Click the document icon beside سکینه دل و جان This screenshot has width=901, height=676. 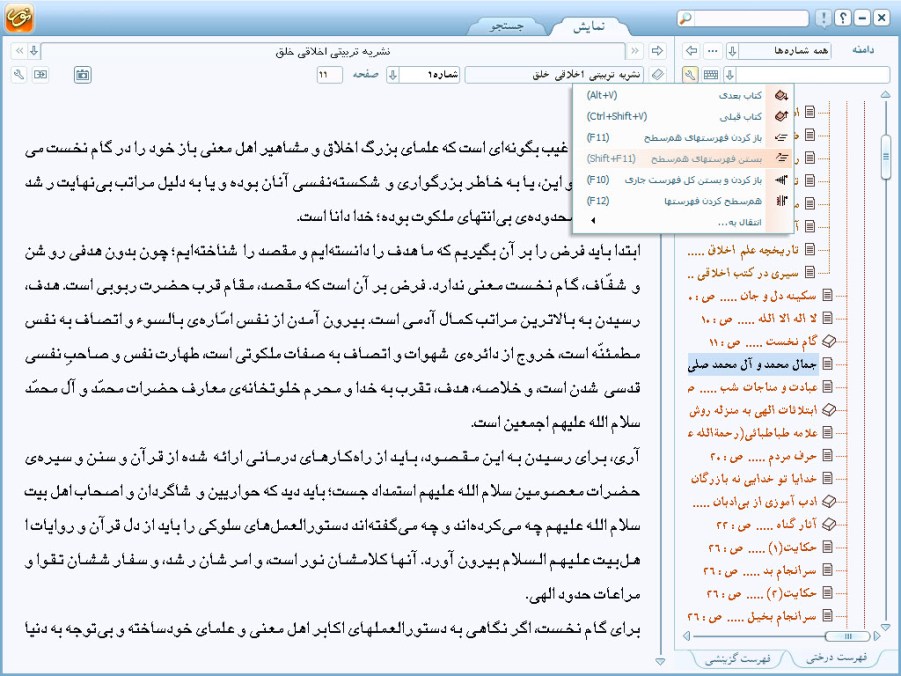click(x=827, y=295)
